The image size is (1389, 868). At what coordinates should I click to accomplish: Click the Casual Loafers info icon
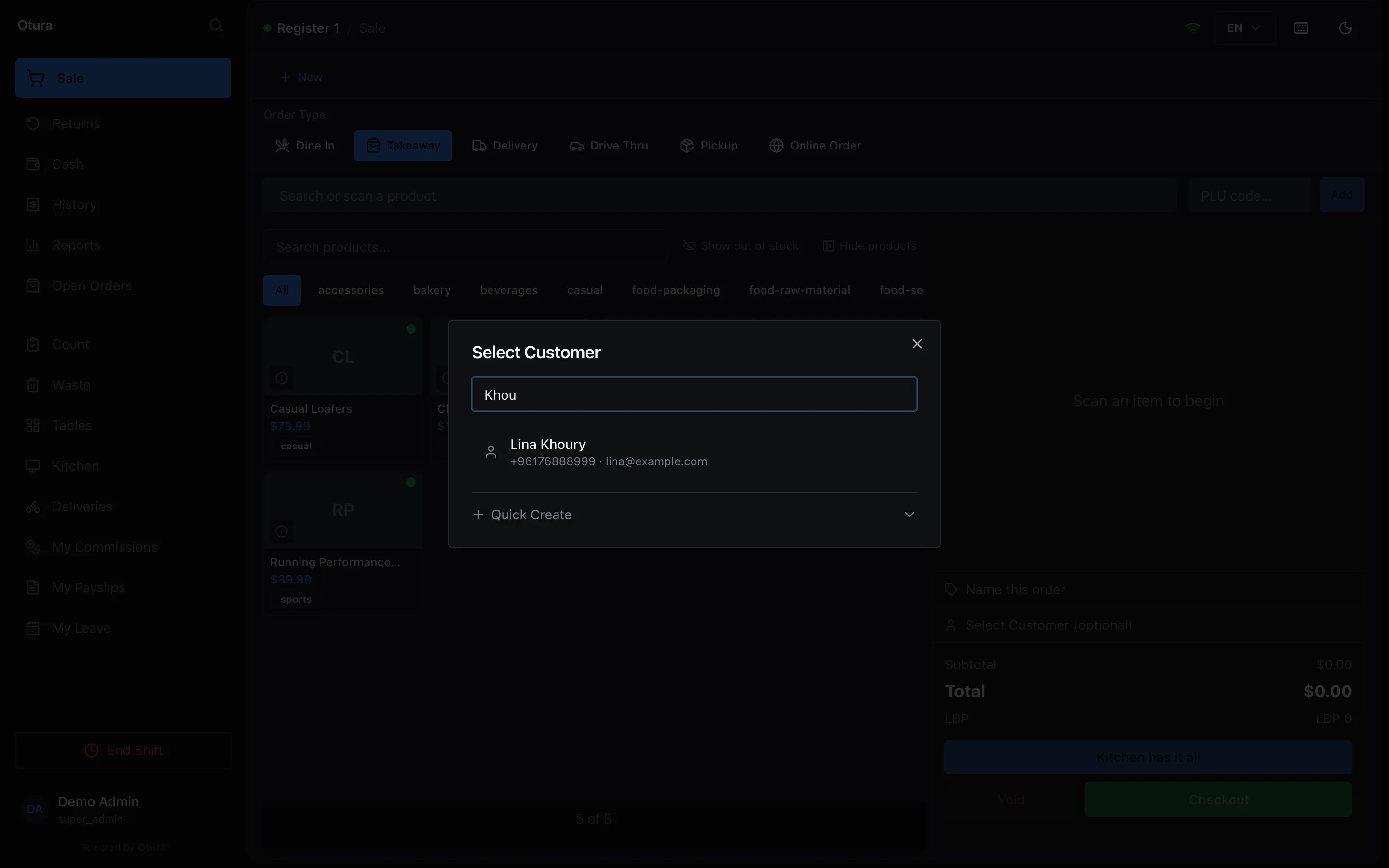click(x=281, y=378)
